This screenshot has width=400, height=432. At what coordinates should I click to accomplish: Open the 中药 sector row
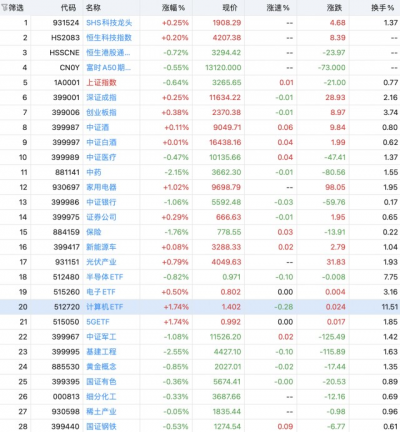(x=94, y=172)
